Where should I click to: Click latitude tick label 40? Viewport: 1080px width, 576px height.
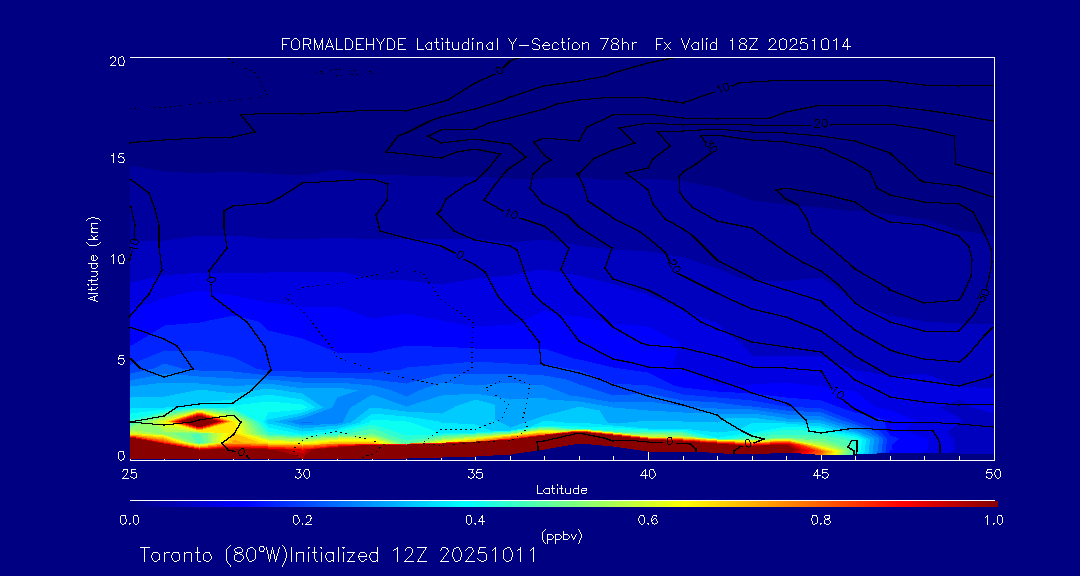pos(647,474)
